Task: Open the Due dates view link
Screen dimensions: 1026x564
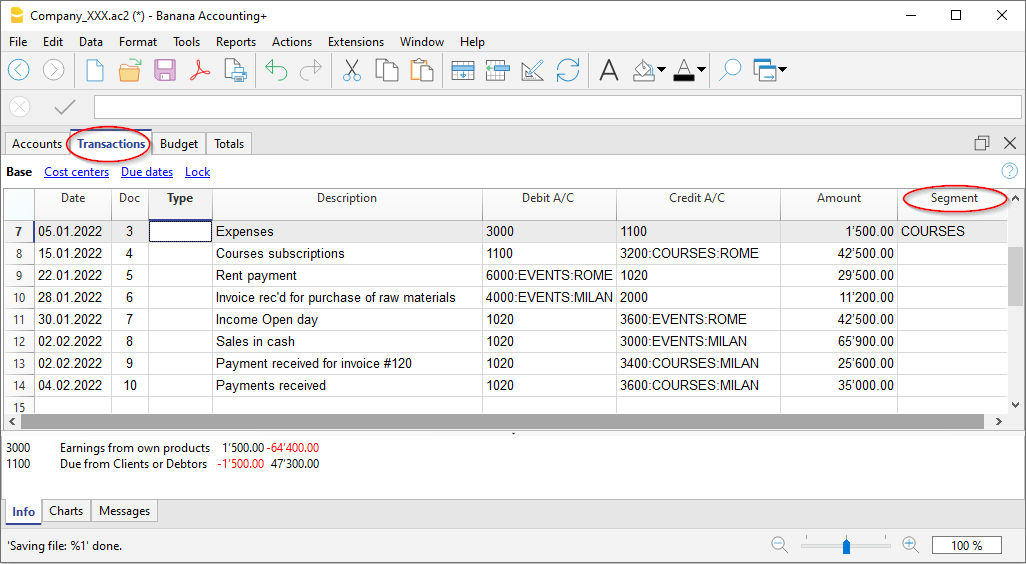Action: coord(147,172)
